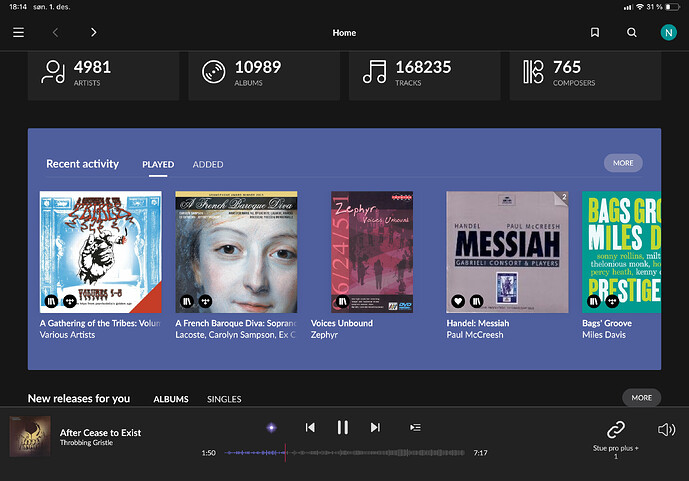689x481 pixels.
Task: Open title Bags' Groove
Action: 607,323
